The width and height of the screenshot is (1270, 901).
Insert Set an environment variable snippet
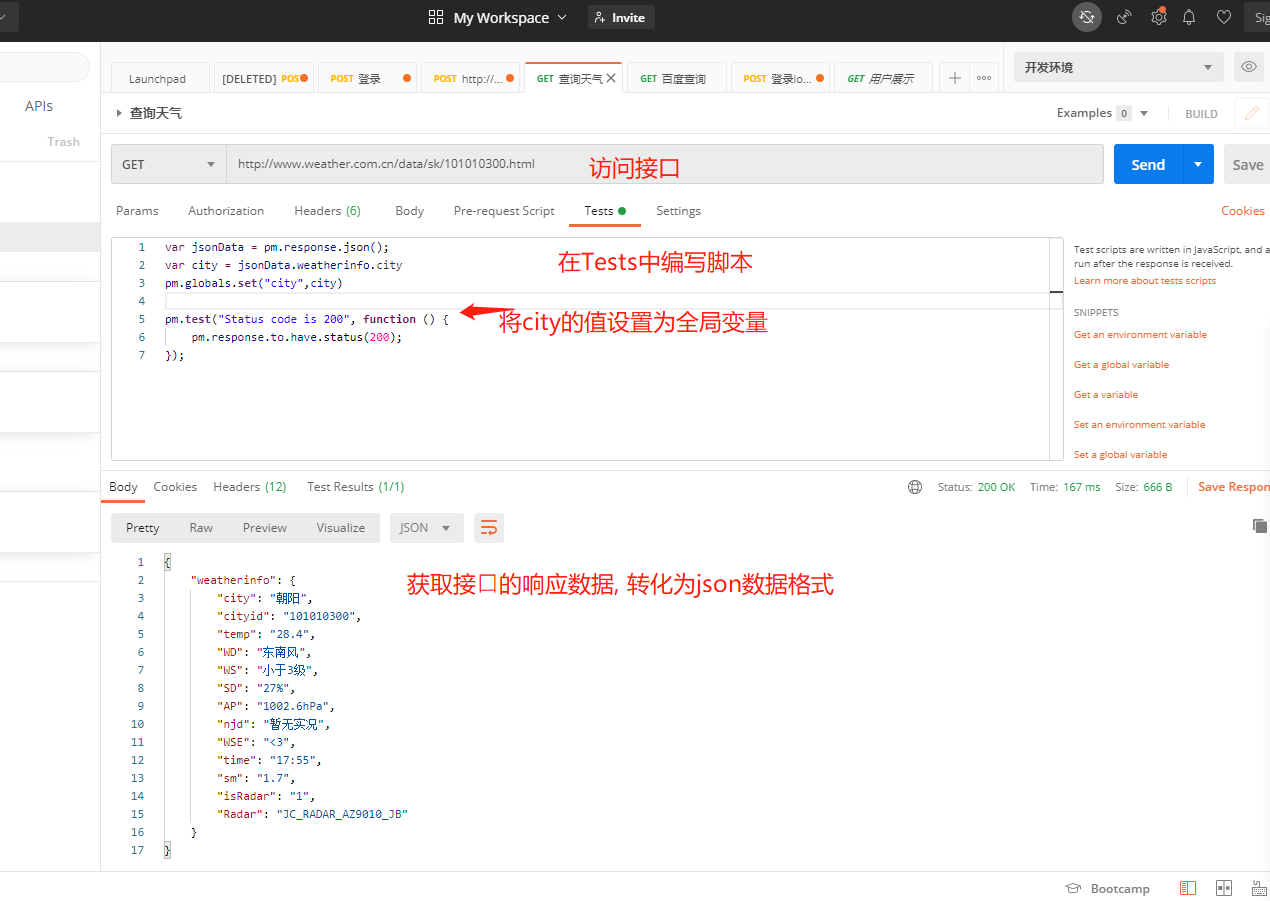[1140, 425]
